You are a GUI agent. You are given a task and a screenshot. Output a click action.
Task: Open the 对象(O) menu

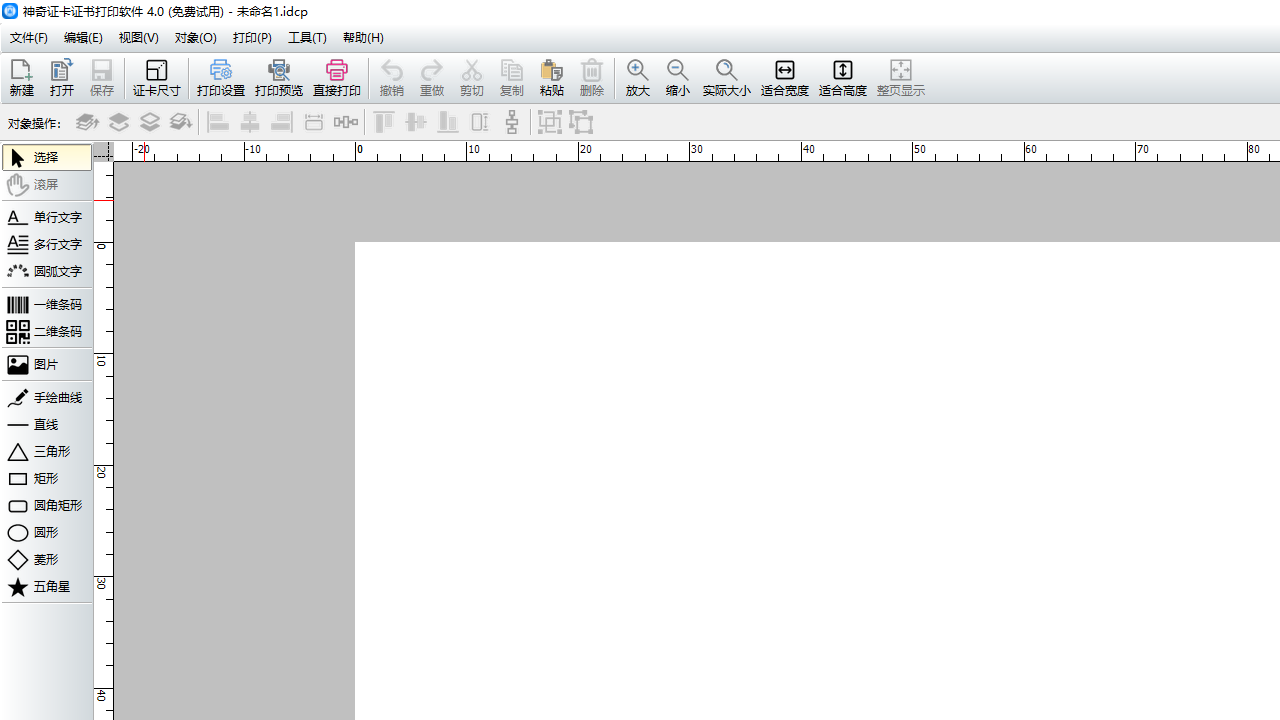click(195, 38)
